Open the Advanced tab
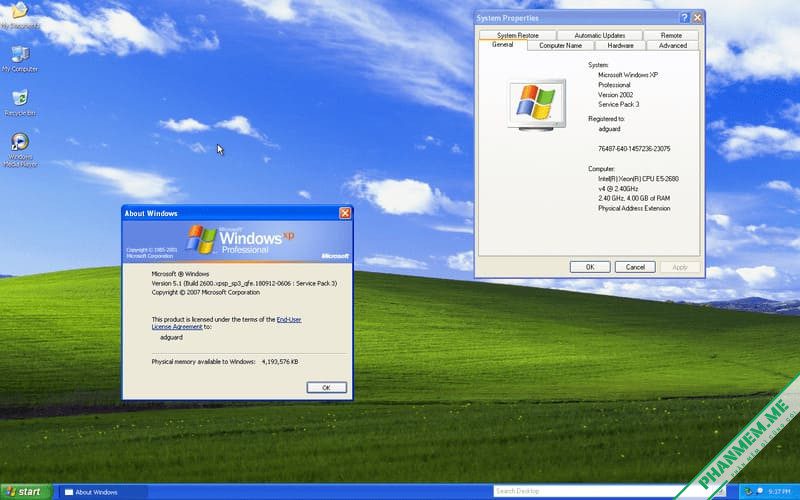Viewport: 800px width, 500px height. (x=672, y=45)
